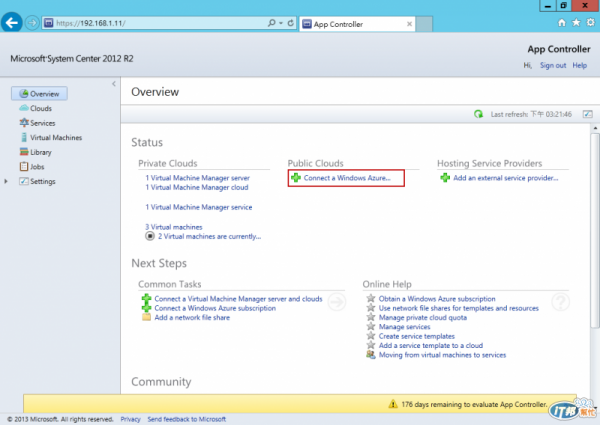This screenshot has width=600, height=425.
Task: Click folder icon beside Add a network file share
Action: click(x=146, y=317)
